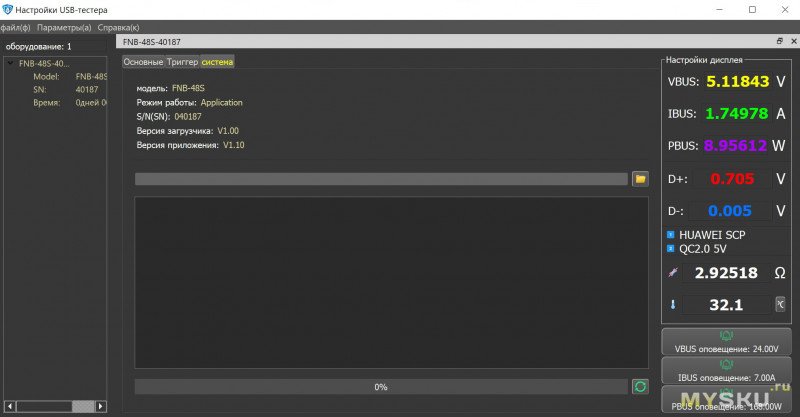Open the Файл menu

coord(16,27)
